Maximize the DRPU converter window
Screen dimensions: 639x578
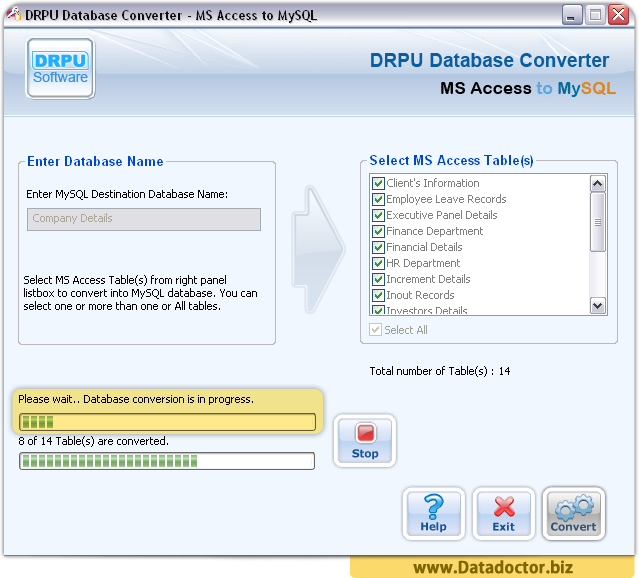pyautogui.click(x=595, y=15)
